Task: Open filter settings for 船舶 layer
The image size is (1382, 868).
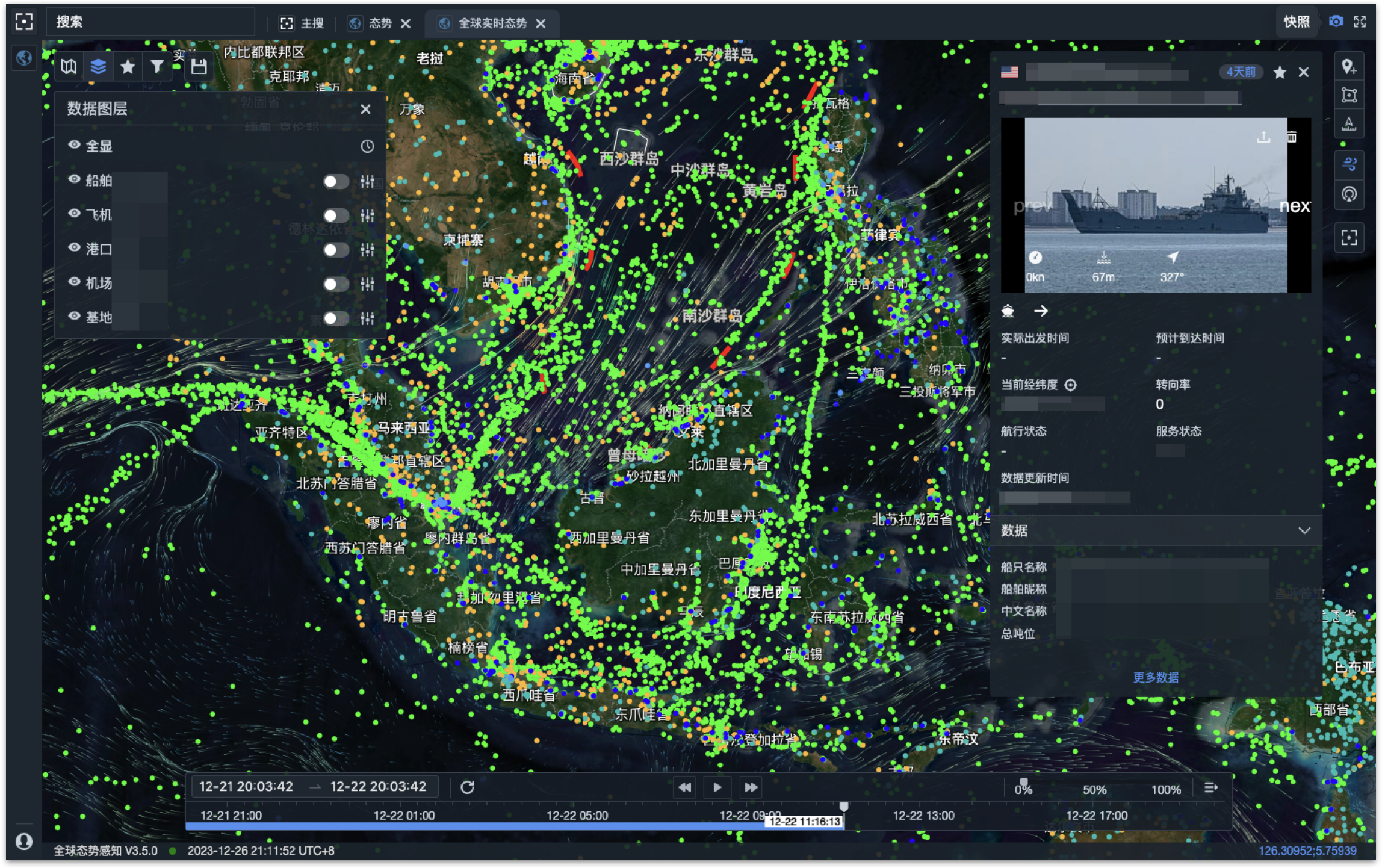Action: pyautogui.click(x=367, y=181)
